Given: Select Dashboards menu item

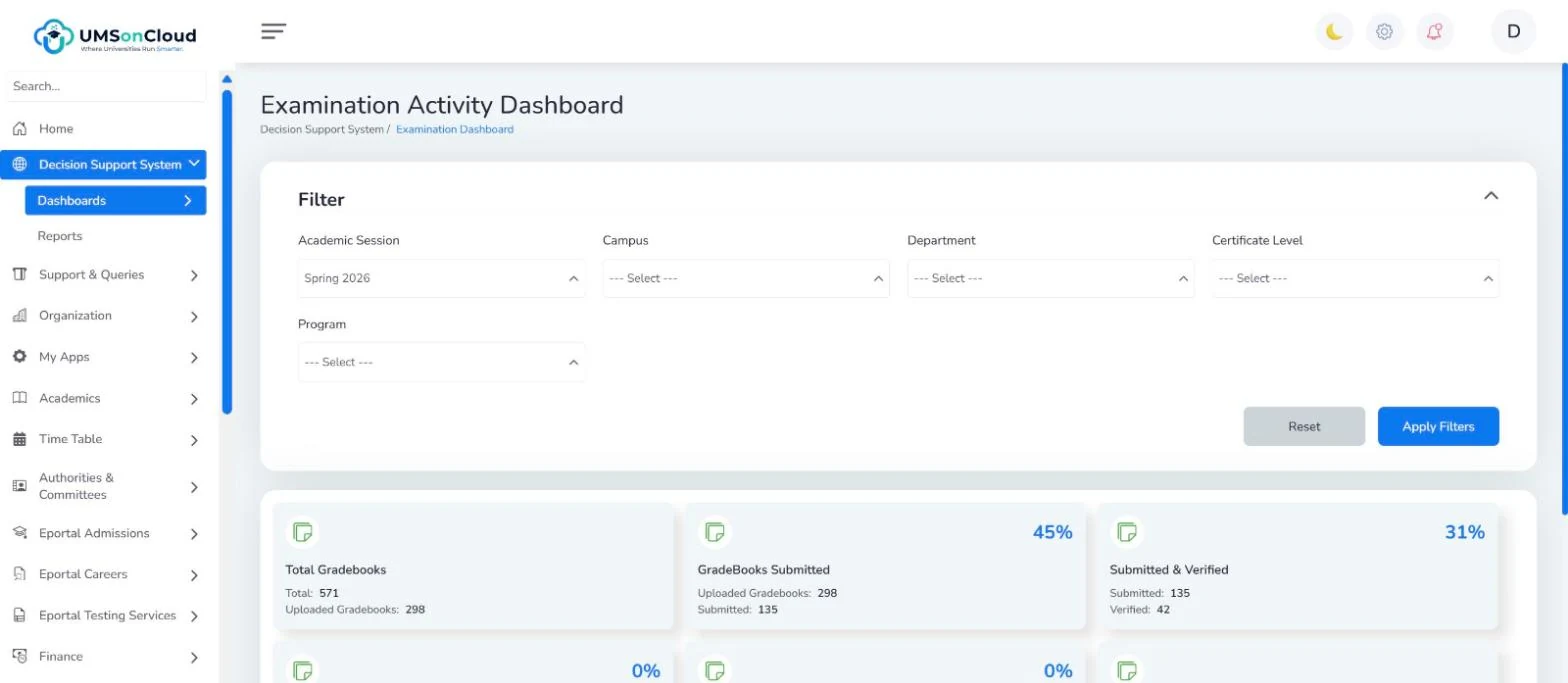Looking at the screenshot, I should [116, 201].
